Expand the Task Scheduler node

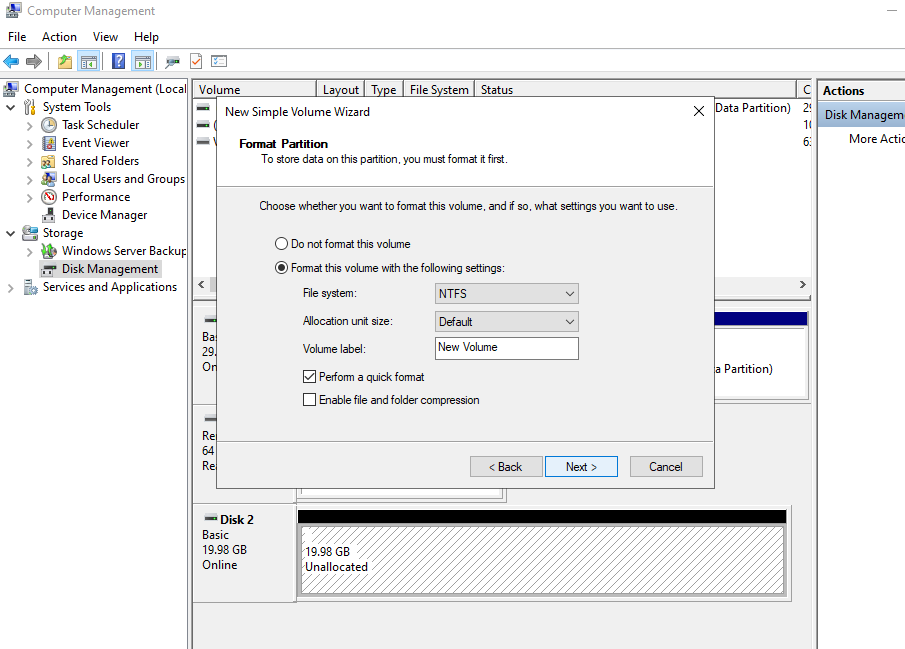point(29,125)
